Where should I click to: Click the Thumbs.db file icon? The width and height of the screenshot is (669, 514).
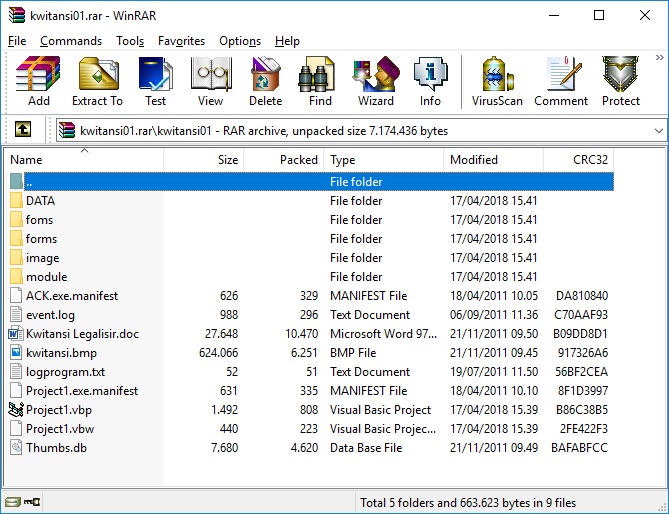click(x=16, y=447)
